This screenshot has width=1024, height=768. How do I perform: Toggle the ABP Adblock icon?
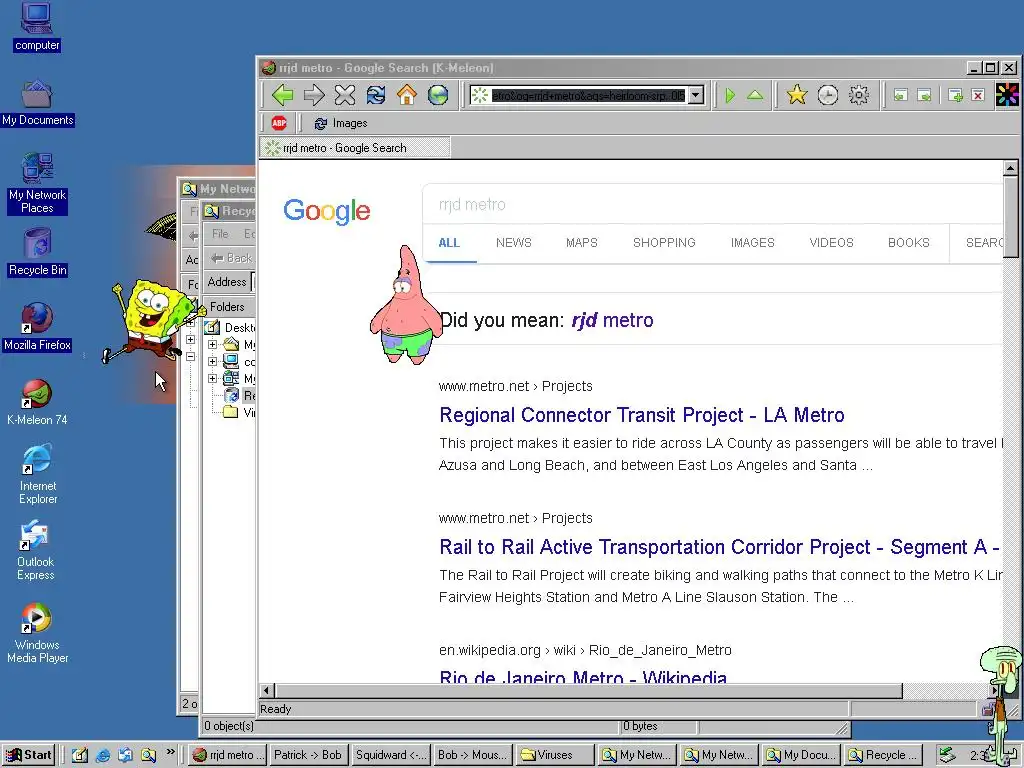click(x=279, y=123)
